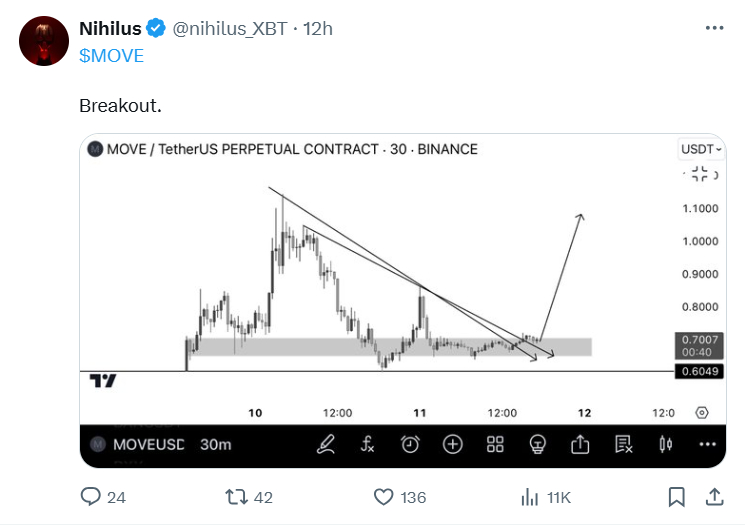This screenshot has height=525, width=745.
Task: Select the candlestick chart type icon
Action: (x=665, y=444)
